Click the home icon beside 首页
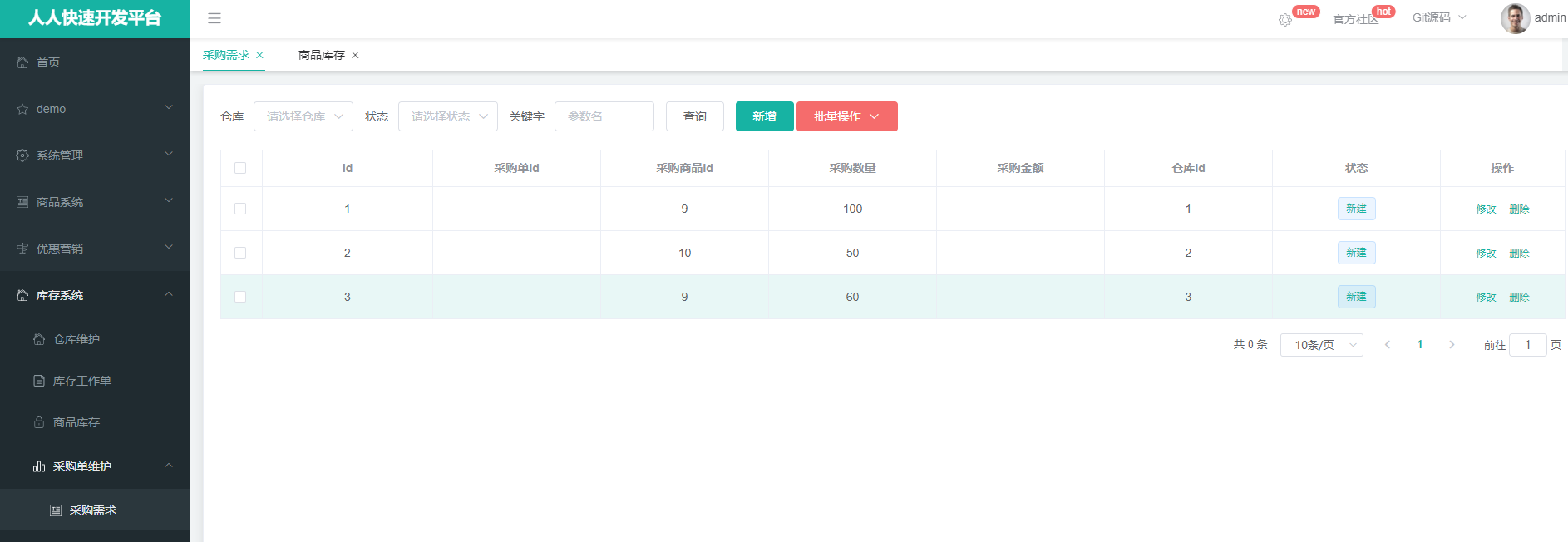 pyautogui.click(x=22, y=62)
